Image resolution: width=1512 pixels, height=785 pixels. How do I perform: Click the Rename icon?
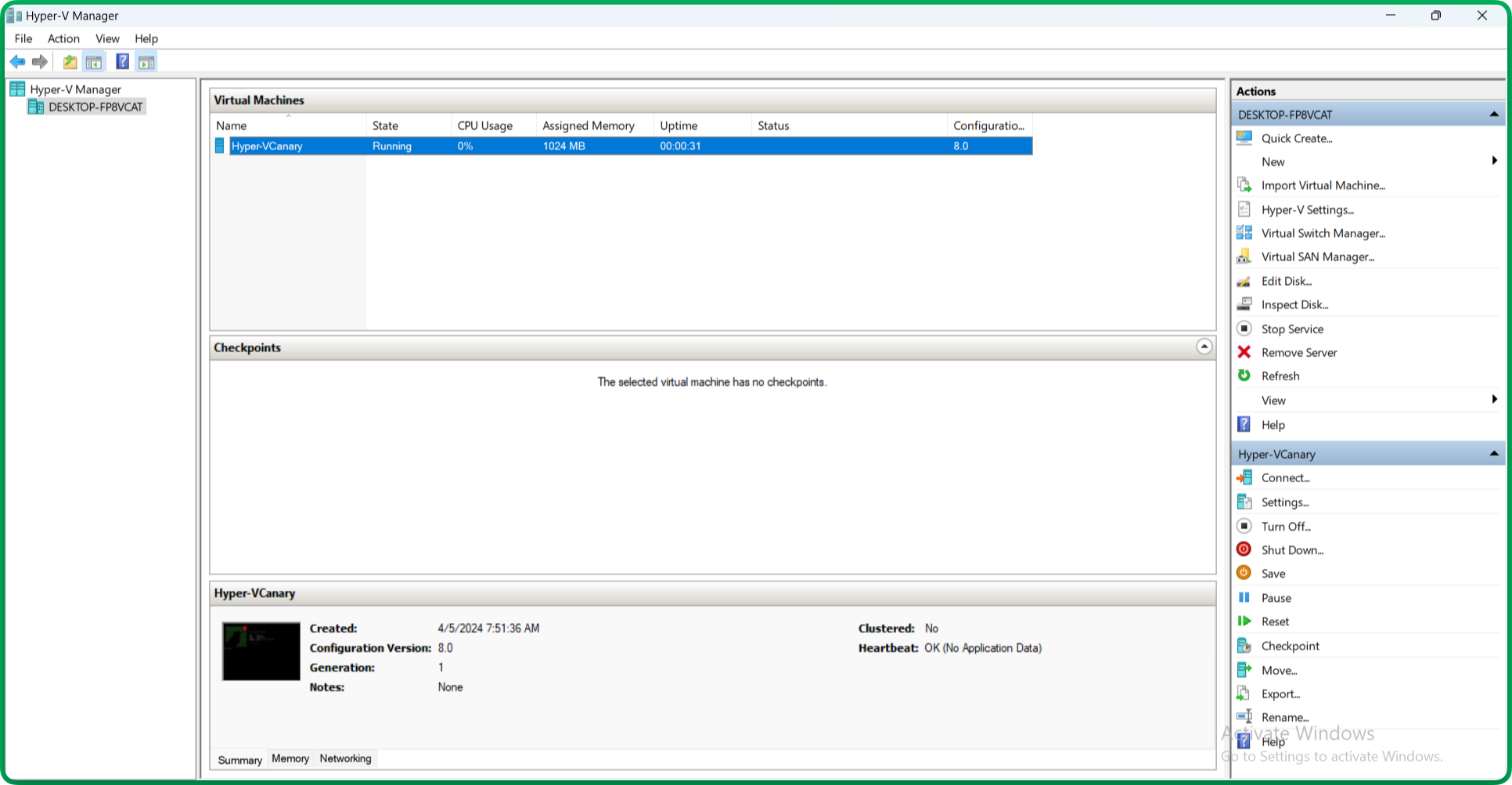coord(1244,717)
